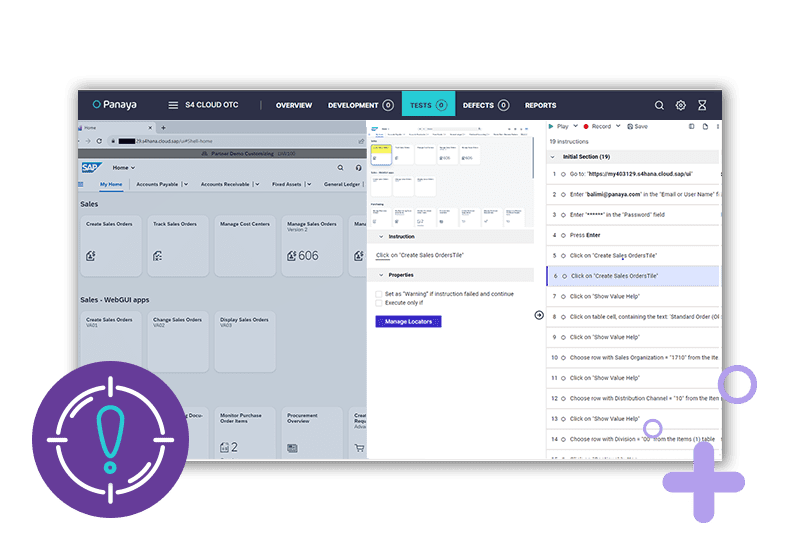Click the document copy icon in script toolbar
The image size is (800, 550).
(x=705, y=127)
